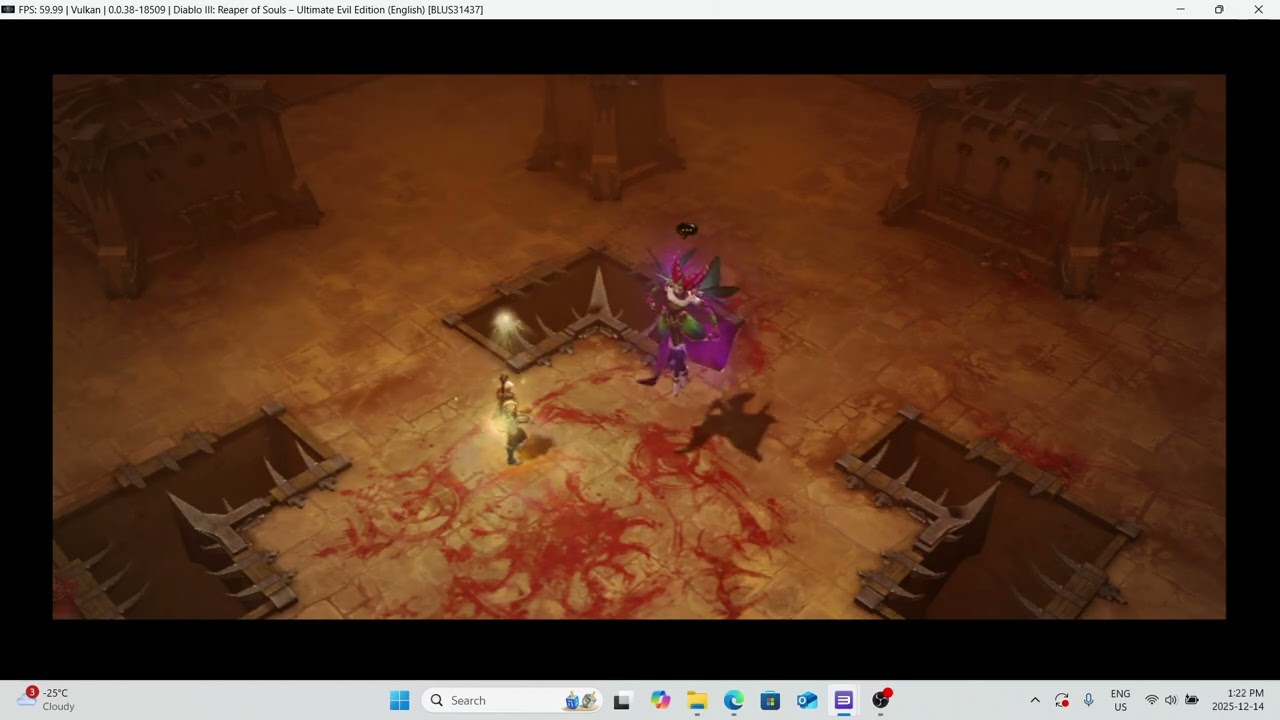Open the Windows Start menu
The image size is (1280, 720).
399,700
